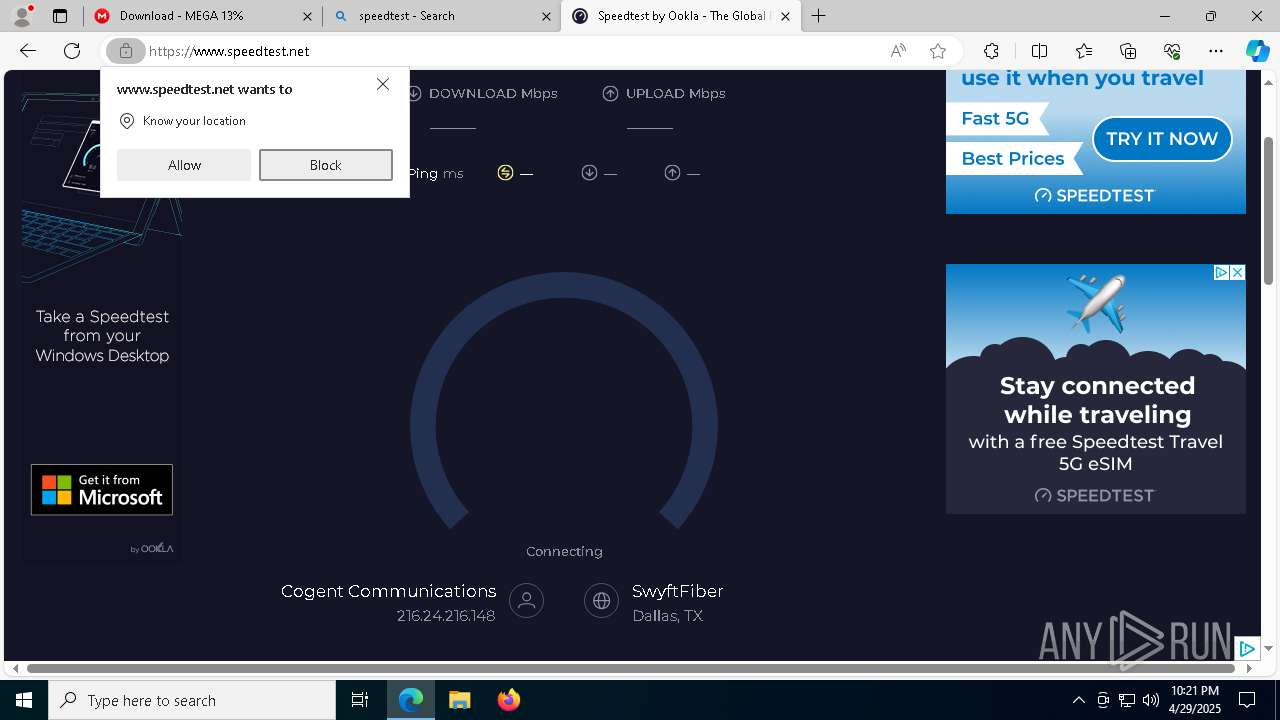Screen dimensions: 1280x720
Task: Select Speedtest by Ookla tab
Action: 680,16
